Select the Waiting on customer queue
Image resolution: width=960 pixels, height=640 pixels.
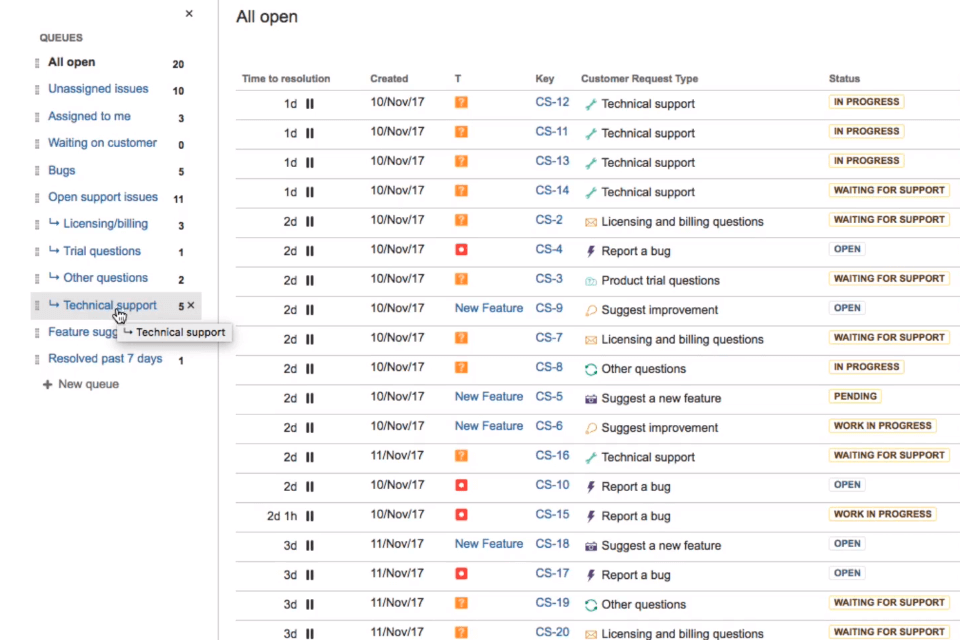point(102,142)
